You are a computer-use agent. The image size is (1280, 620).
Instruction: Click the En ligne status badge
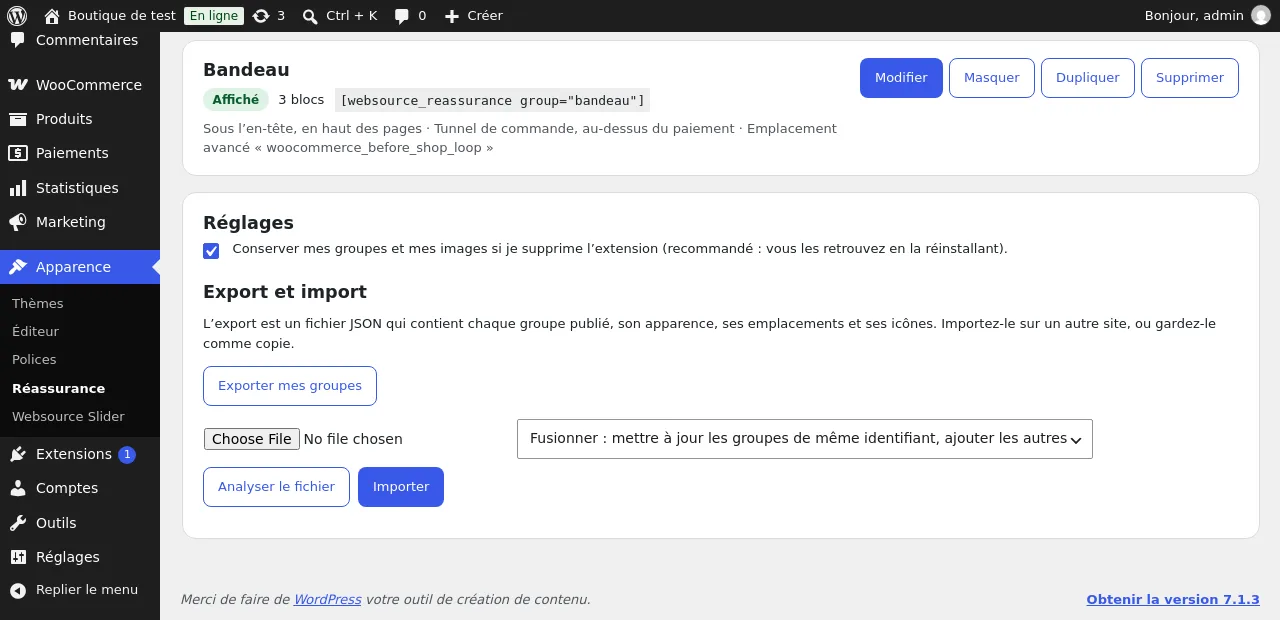tap(214, 16)
